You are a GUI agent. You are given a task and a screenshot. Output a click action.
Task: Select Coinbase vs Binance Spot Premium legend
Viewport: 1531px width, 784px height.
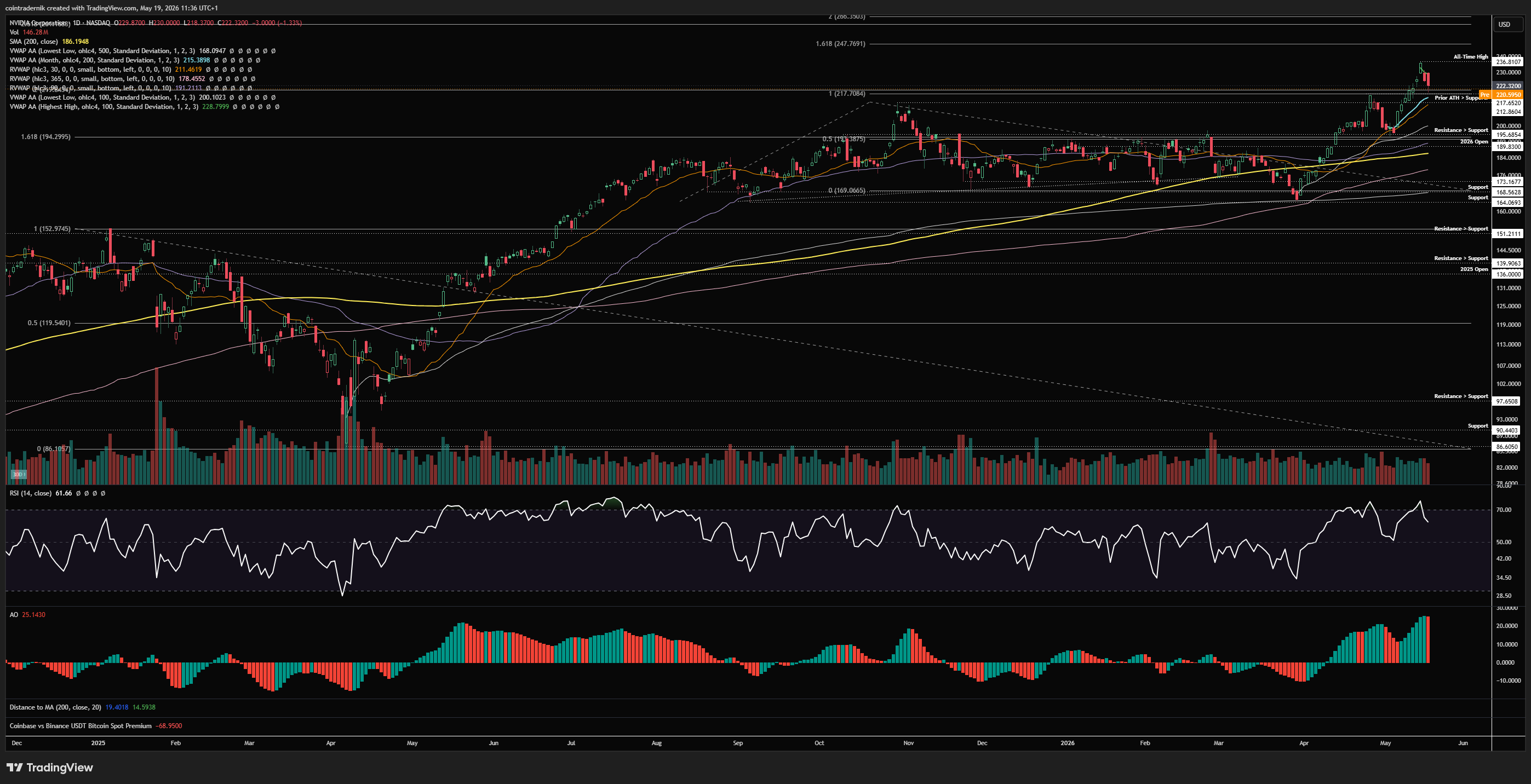click(x=96, y=726)
